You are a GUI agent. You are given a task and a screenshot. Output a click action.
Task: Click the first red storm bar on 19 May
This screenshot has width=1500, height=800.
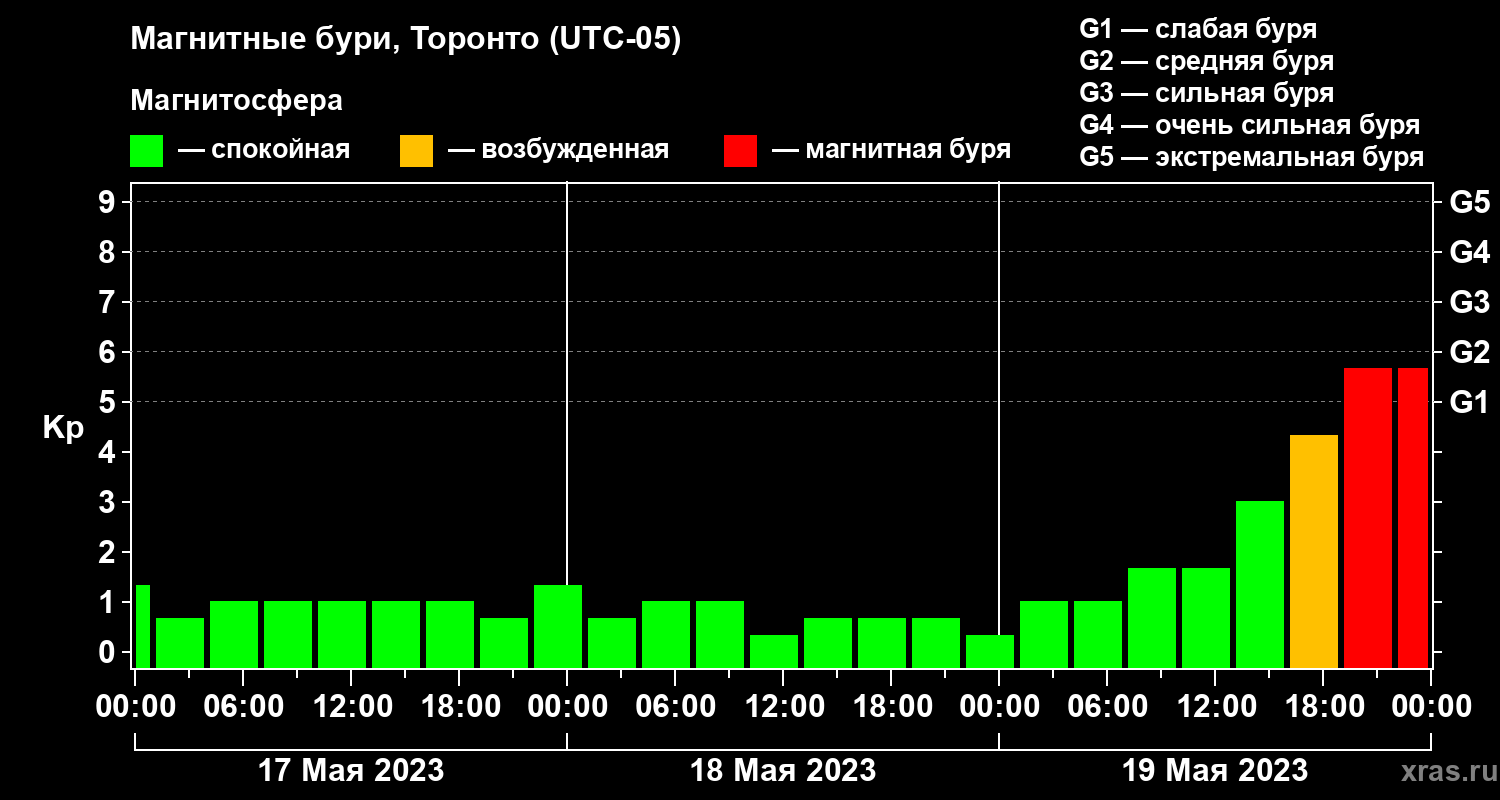[x=1368, y=518]
